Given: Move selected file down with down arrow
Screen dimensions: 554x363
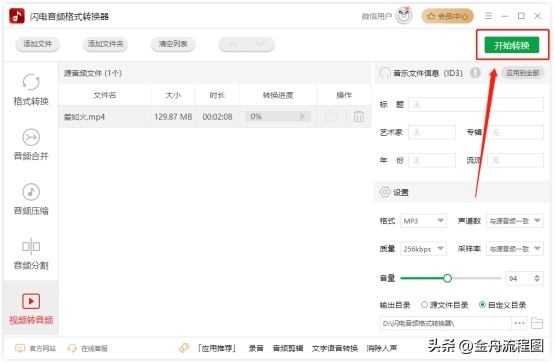Looking at the screenshot, I should click(x=260, y=44).
